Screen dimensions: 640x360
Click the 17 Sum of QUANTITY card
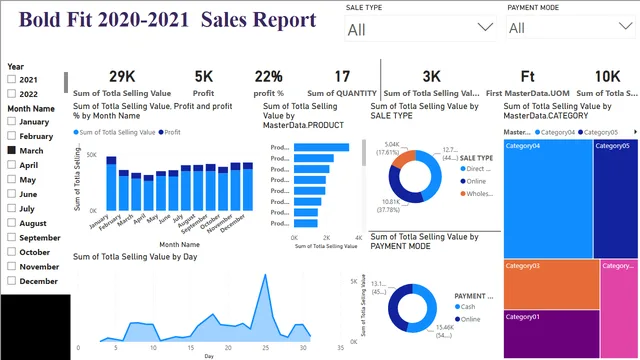(x=342, y=84)
